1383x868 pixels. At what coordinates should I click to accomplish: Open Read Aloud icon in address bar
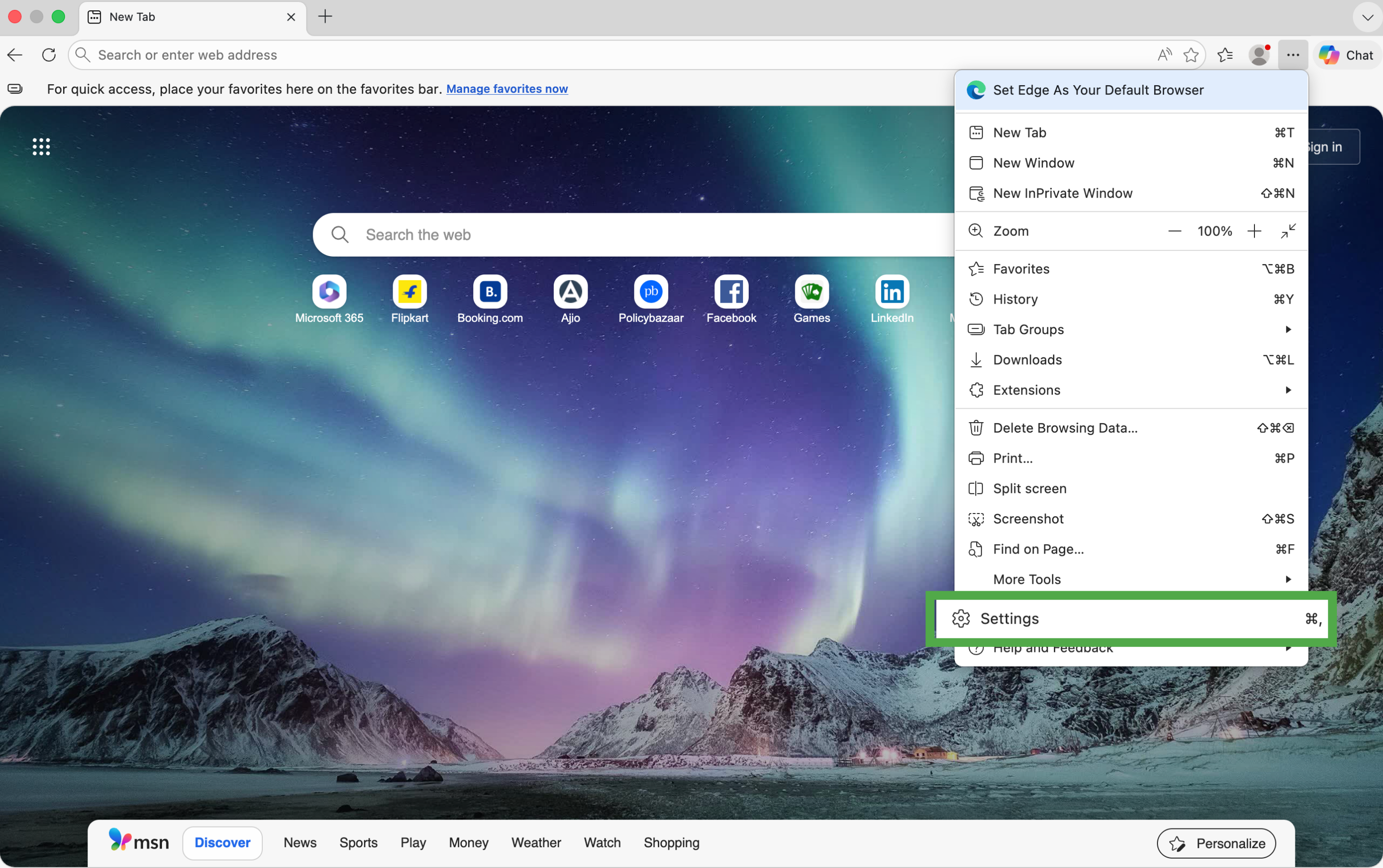tap(1164, 55)
